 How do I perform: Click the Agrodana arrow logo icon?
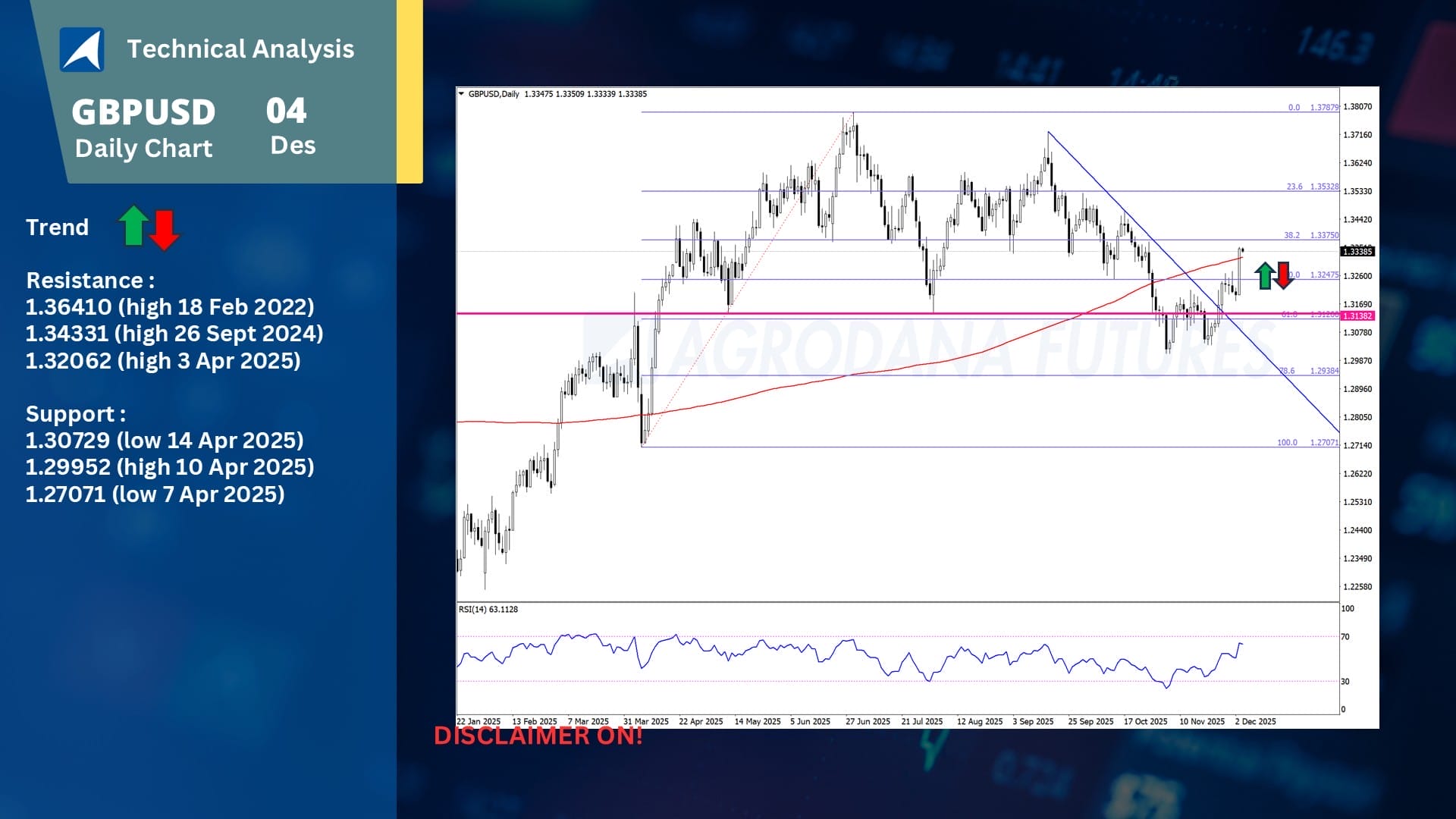pyautogui.click(x=82, y=50)
